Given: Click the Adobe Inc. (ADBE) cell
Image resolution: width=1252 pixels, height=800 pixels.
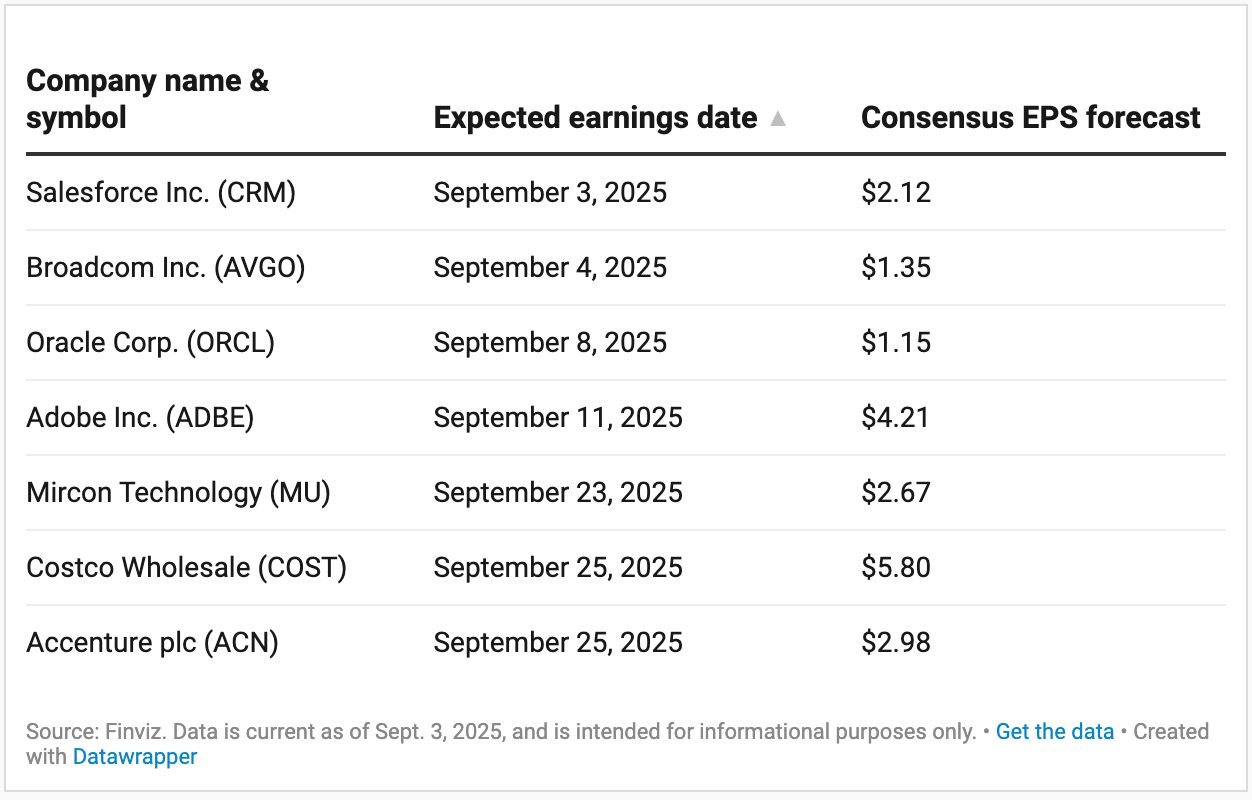Looking at the screenshot, I should pyautogui.click(x=140, y=417).
